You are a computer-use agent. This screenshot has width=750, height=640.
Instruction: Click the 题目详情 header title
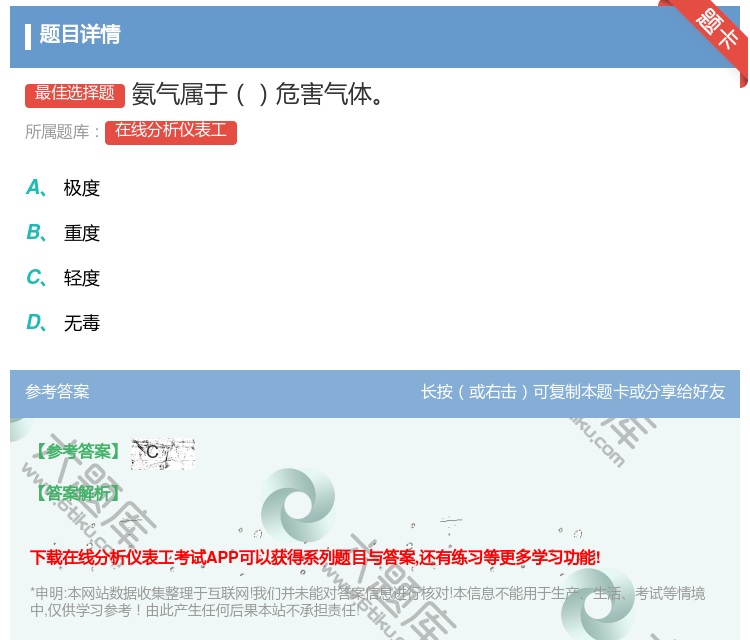pyautogui.click(x=80, y=34)
